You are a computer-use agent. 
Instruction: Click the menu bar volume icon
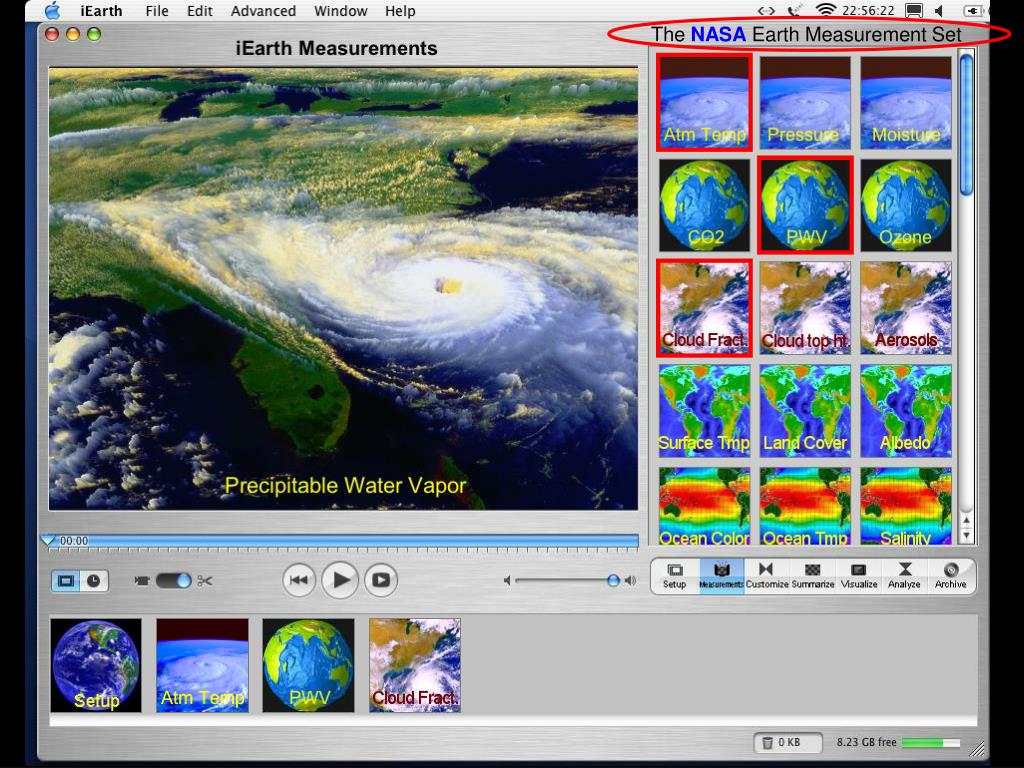coord(939,10)
